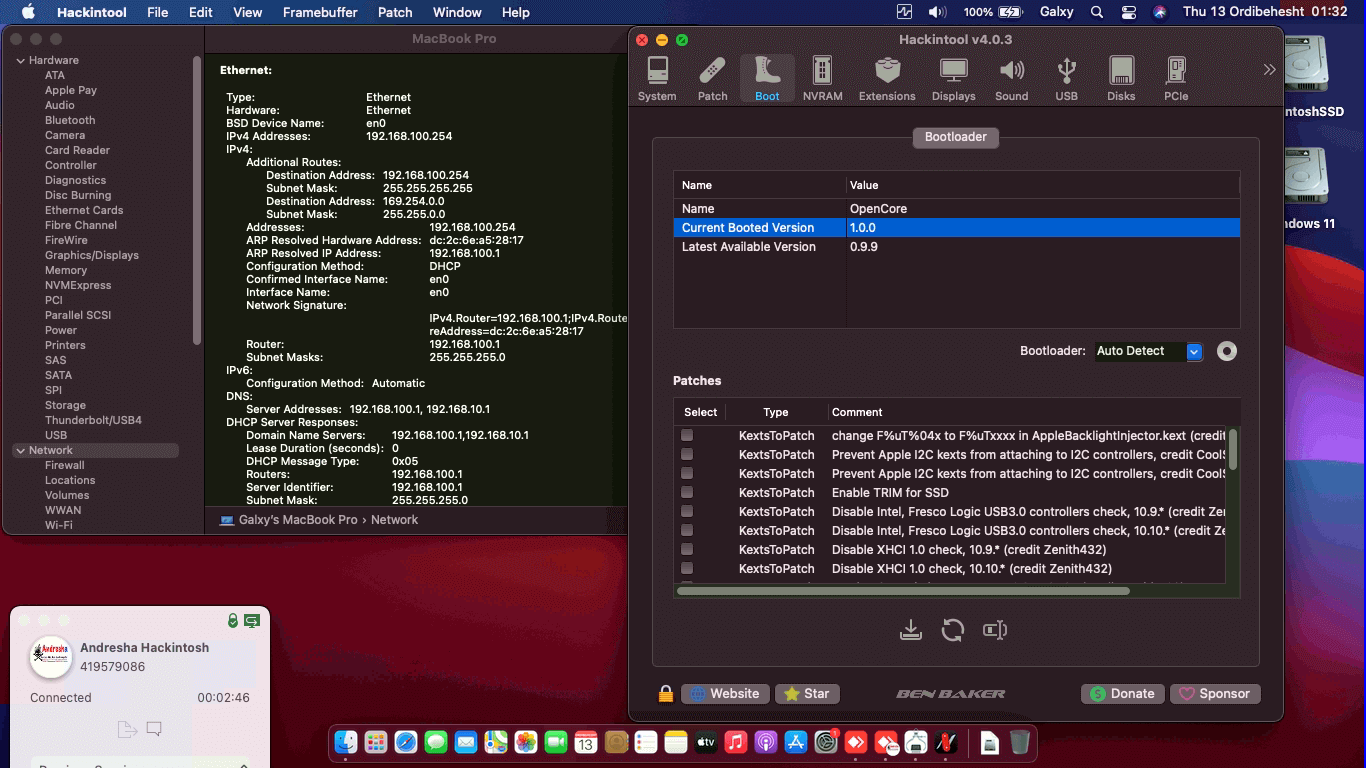
Task: Click the Sponsor button
Action: coord(1215,694)
